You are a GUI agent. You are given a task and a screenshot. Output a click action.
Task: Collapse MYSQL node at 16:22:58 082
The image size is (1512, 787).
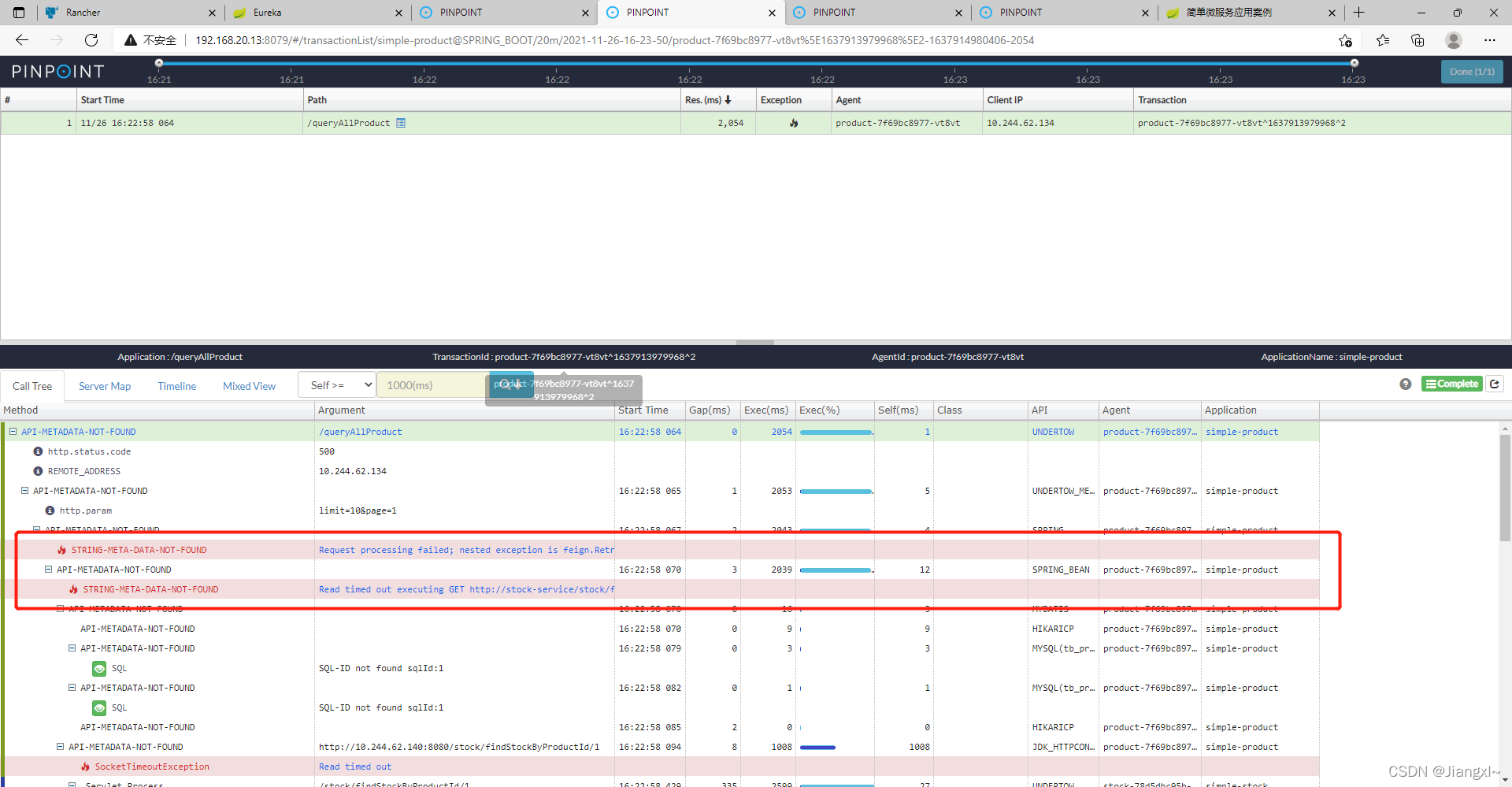click(x=72, y=688)
